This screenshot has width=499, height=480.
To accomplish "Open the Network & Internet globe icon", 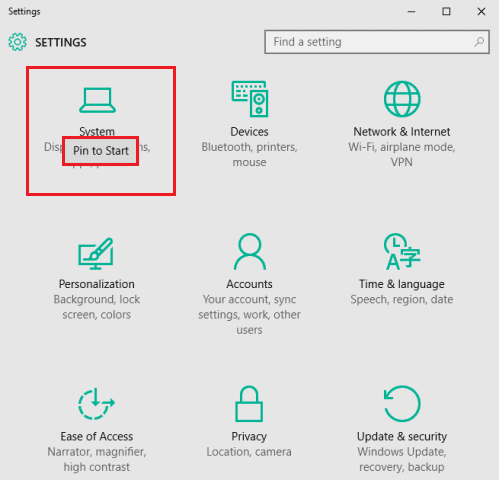I will 402,99.
